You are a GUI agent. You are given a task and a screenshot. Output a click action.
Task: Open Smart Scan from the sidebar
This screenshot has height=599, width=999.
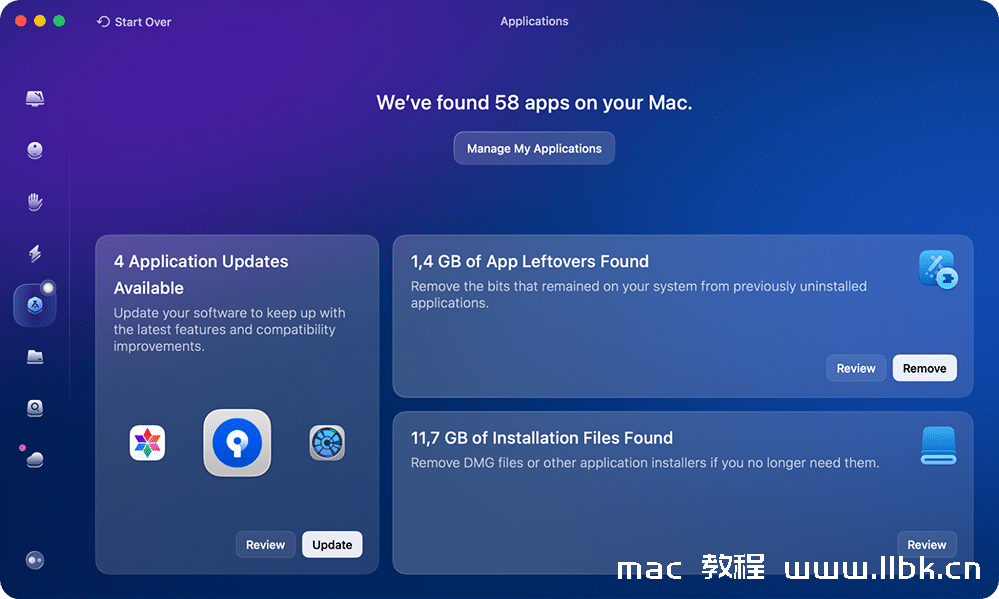pos(35,98)
